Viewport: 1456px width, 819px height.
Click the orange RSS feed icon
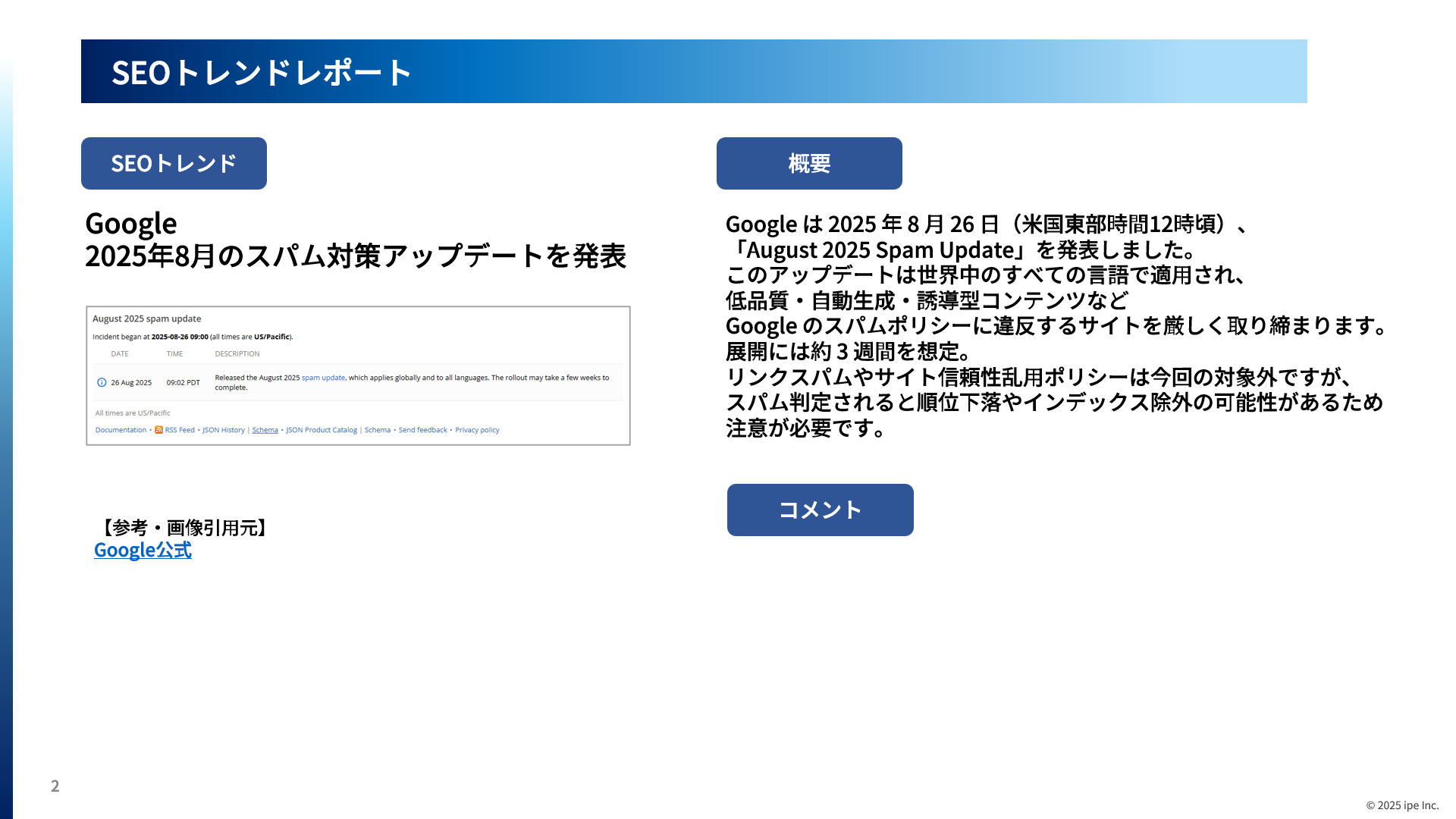click(x=158, y=430)
